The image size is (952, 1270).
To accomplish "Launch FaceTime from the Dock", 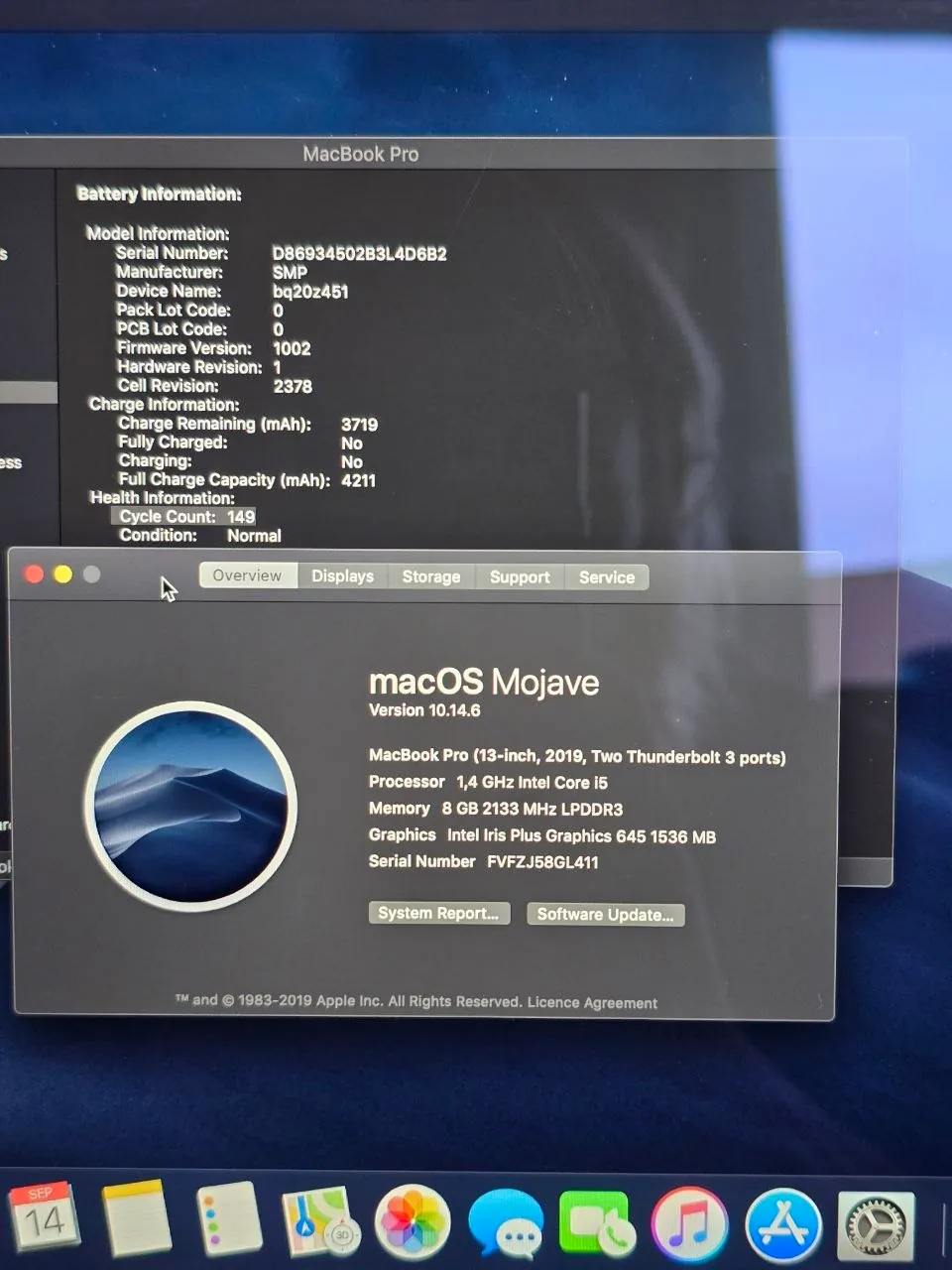I will (x=597, y=1224).
